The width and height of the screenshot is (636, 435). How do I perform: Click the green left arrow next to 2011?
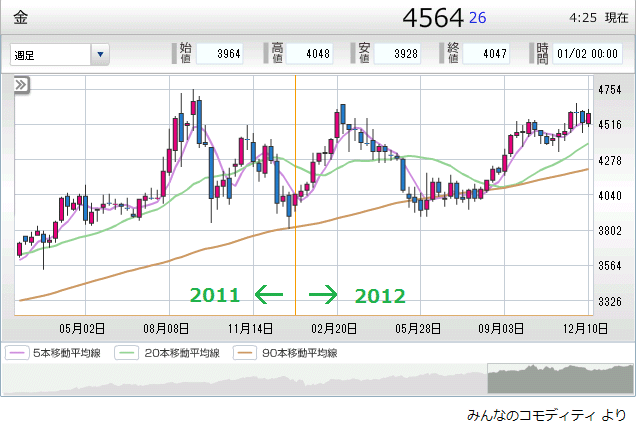tap(268, 294)
